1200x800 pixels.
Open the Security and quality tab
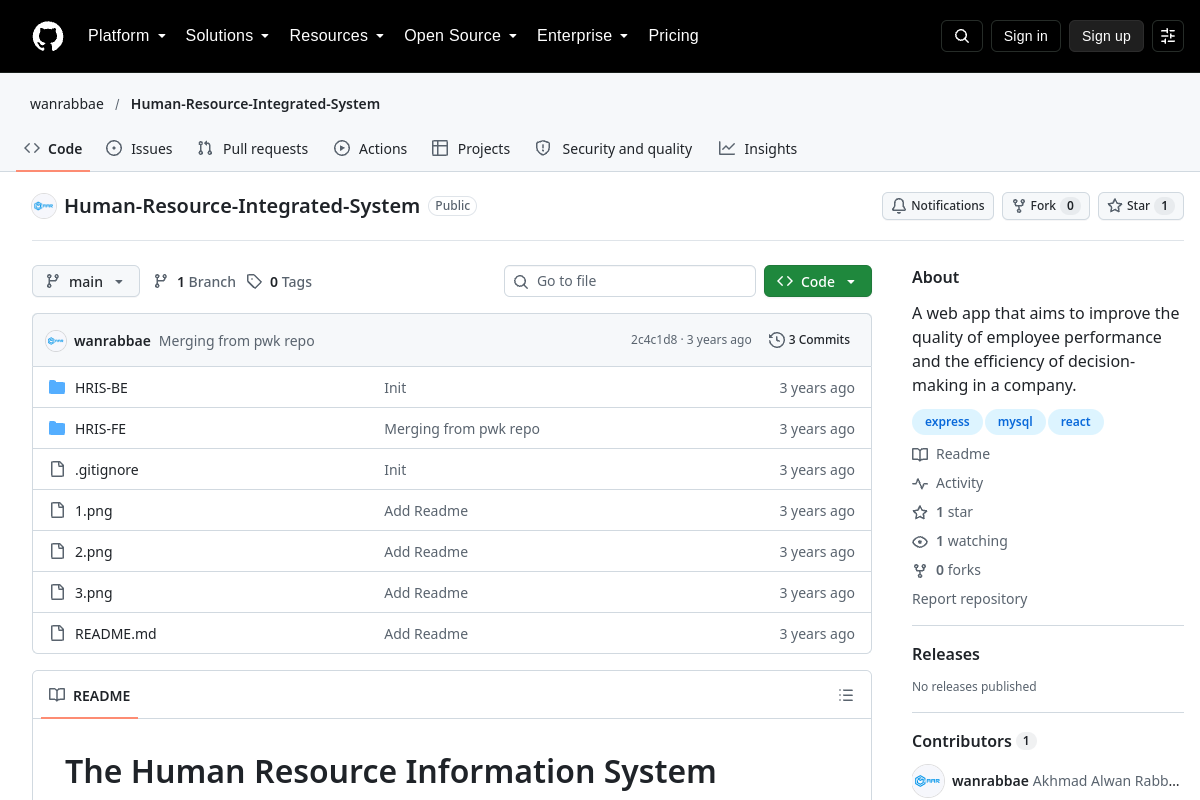614,149
